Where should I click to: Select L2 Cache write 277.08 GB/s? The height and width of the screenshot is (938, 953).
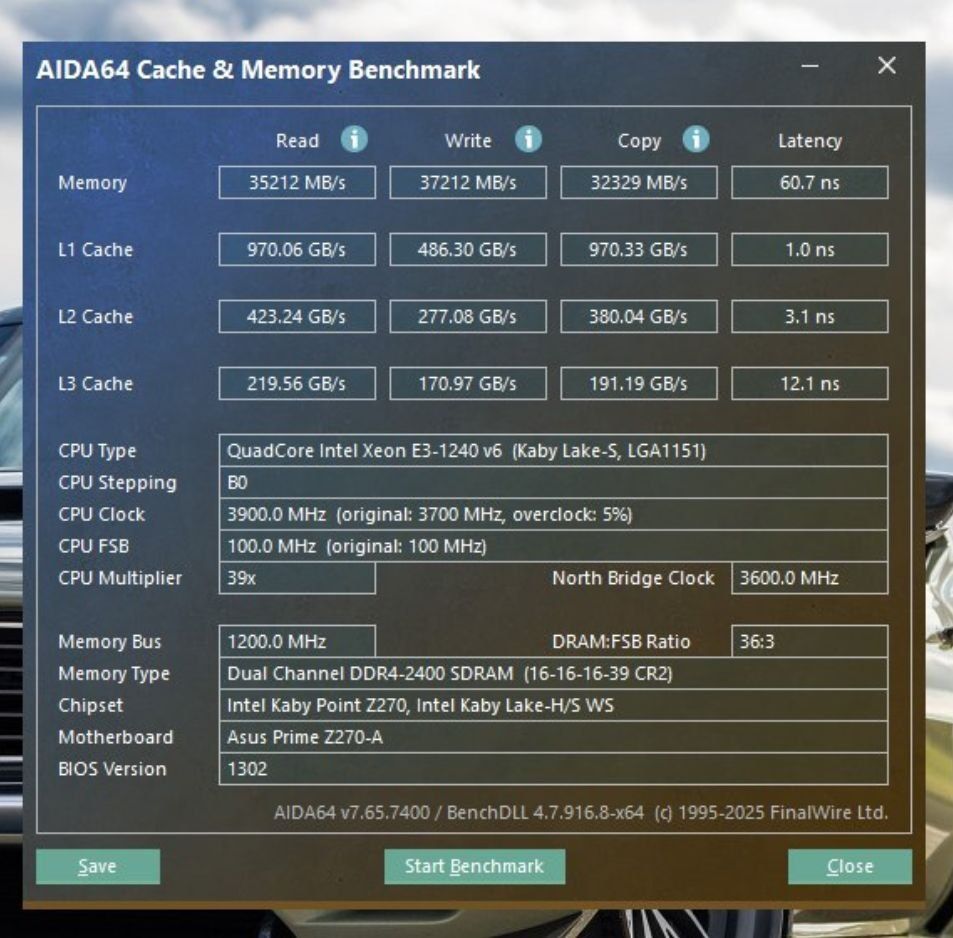[468, 316]
